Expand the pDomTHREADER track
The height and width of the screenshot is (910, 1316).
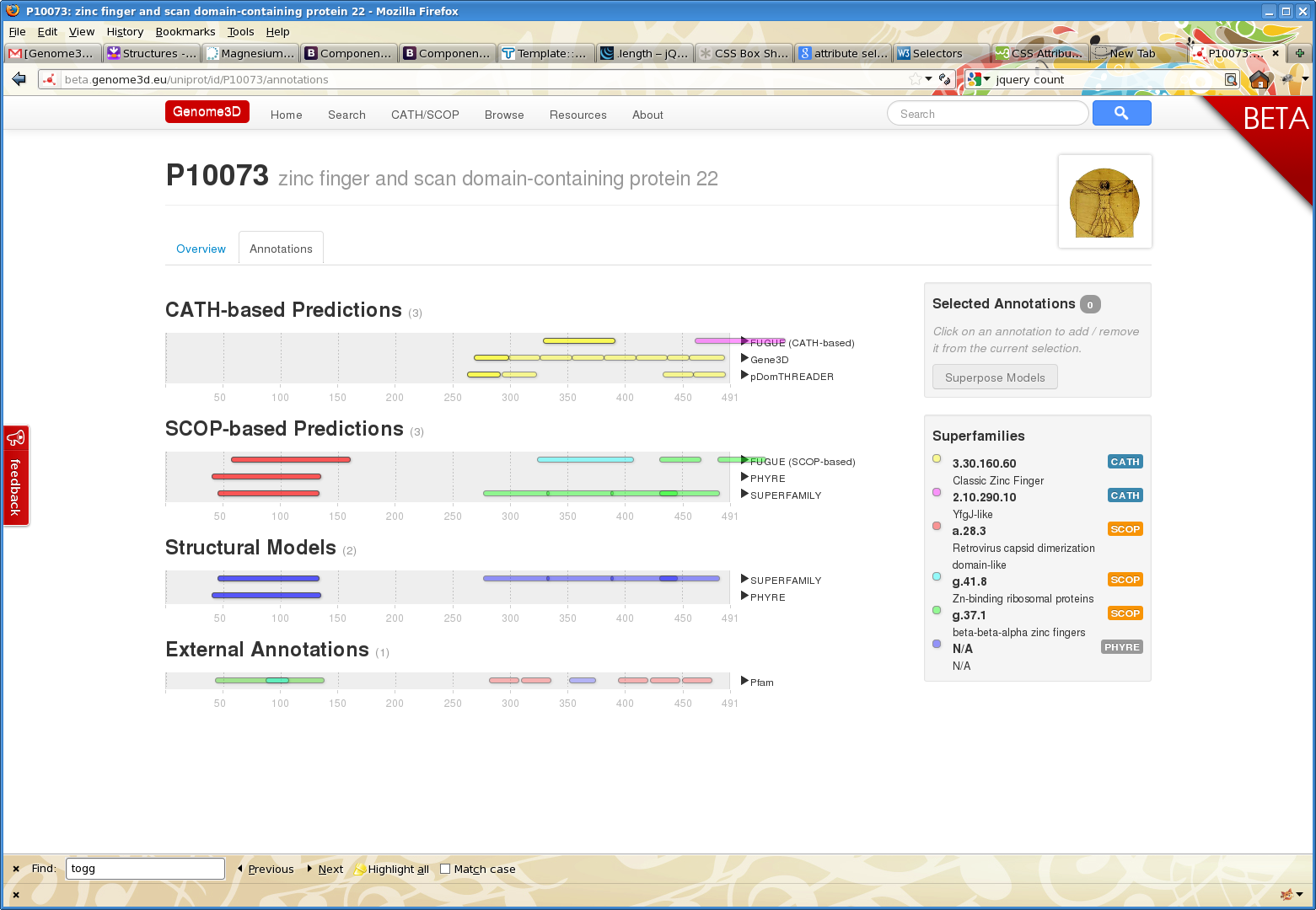tap(744, 375)
